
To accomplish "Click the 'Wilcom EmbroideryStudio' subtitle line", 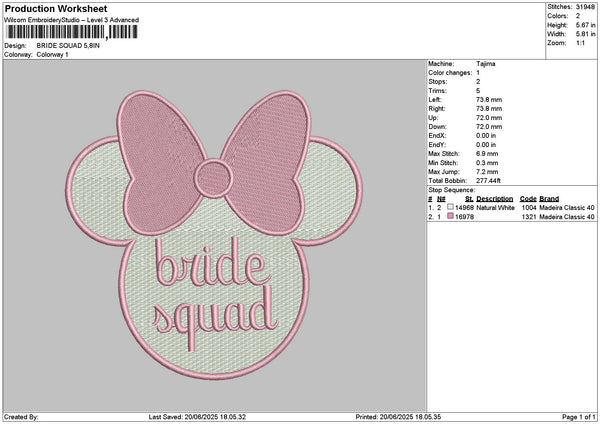I will tap(72, 20).
